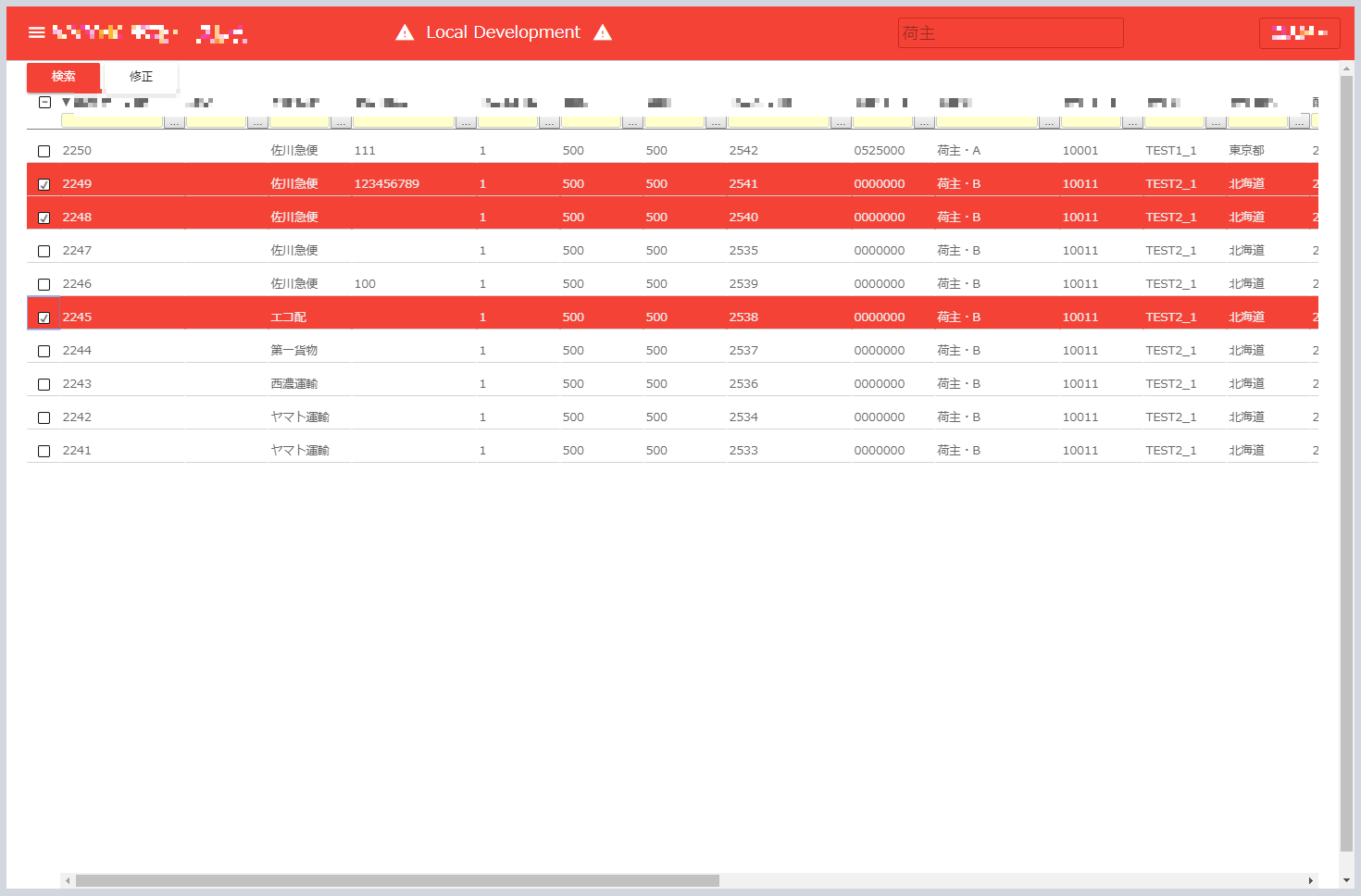Uncheck the checkbox on row 2245
Screen dimensions: 1361x896
coord(44,317)
